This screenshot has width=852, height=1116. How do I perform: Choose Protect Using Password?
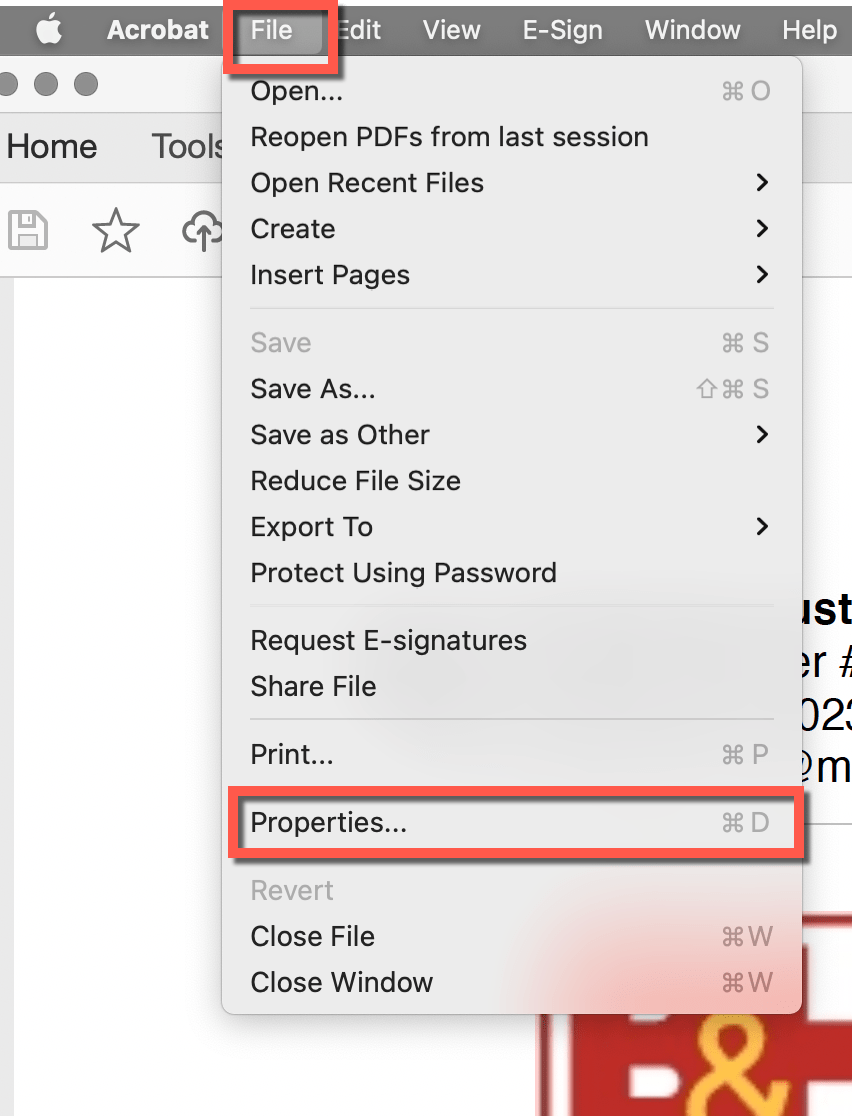[x=403, y=573]
